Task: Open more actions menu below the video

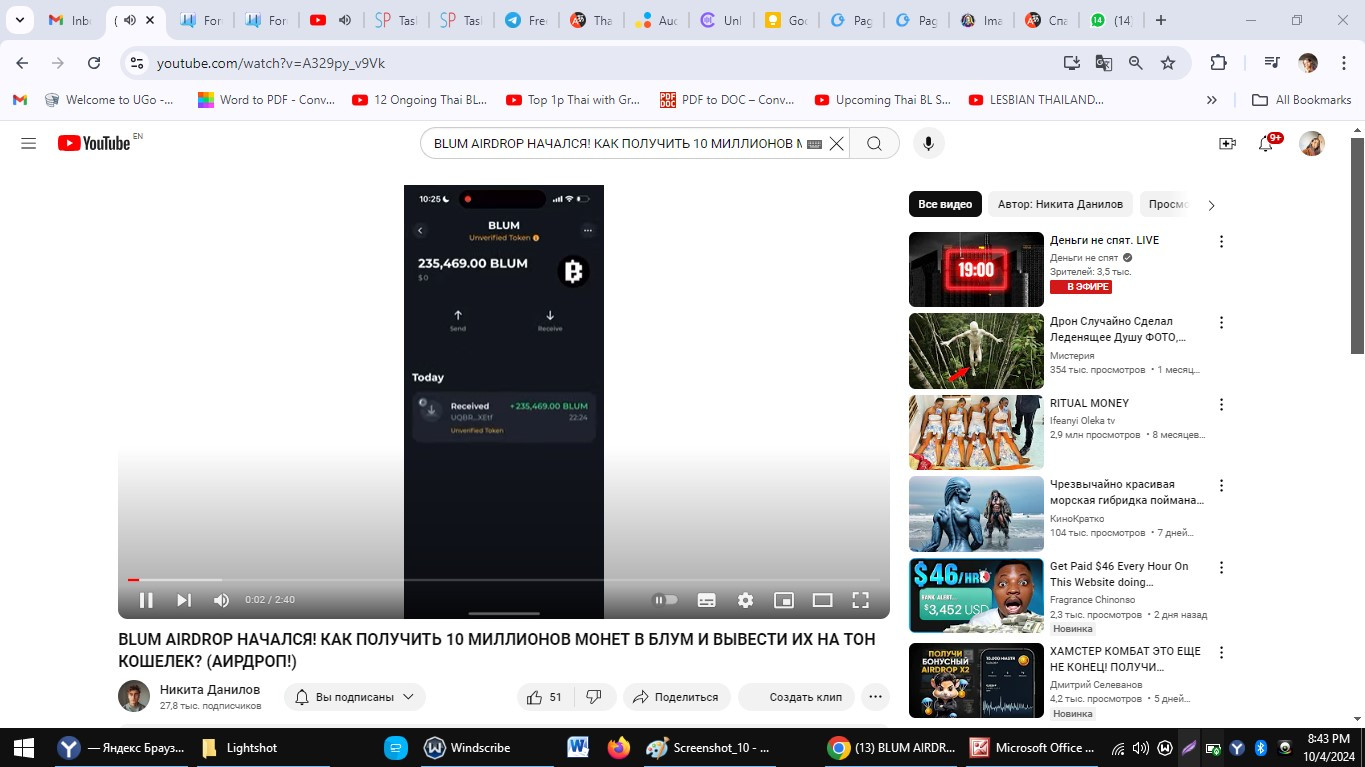Action: tap(875, 697)
